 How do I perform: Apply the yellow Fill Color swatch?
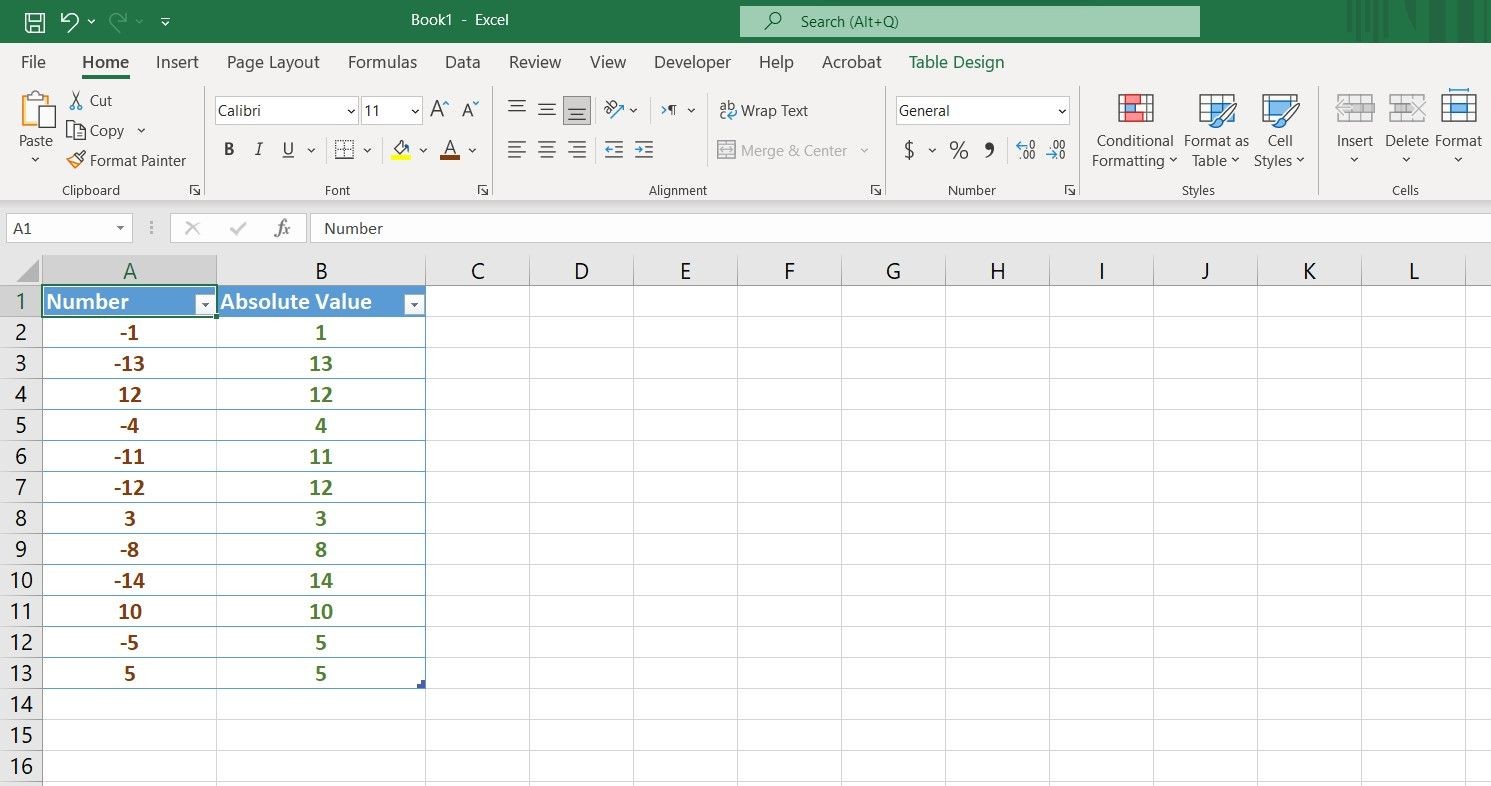tap(401, 150)
